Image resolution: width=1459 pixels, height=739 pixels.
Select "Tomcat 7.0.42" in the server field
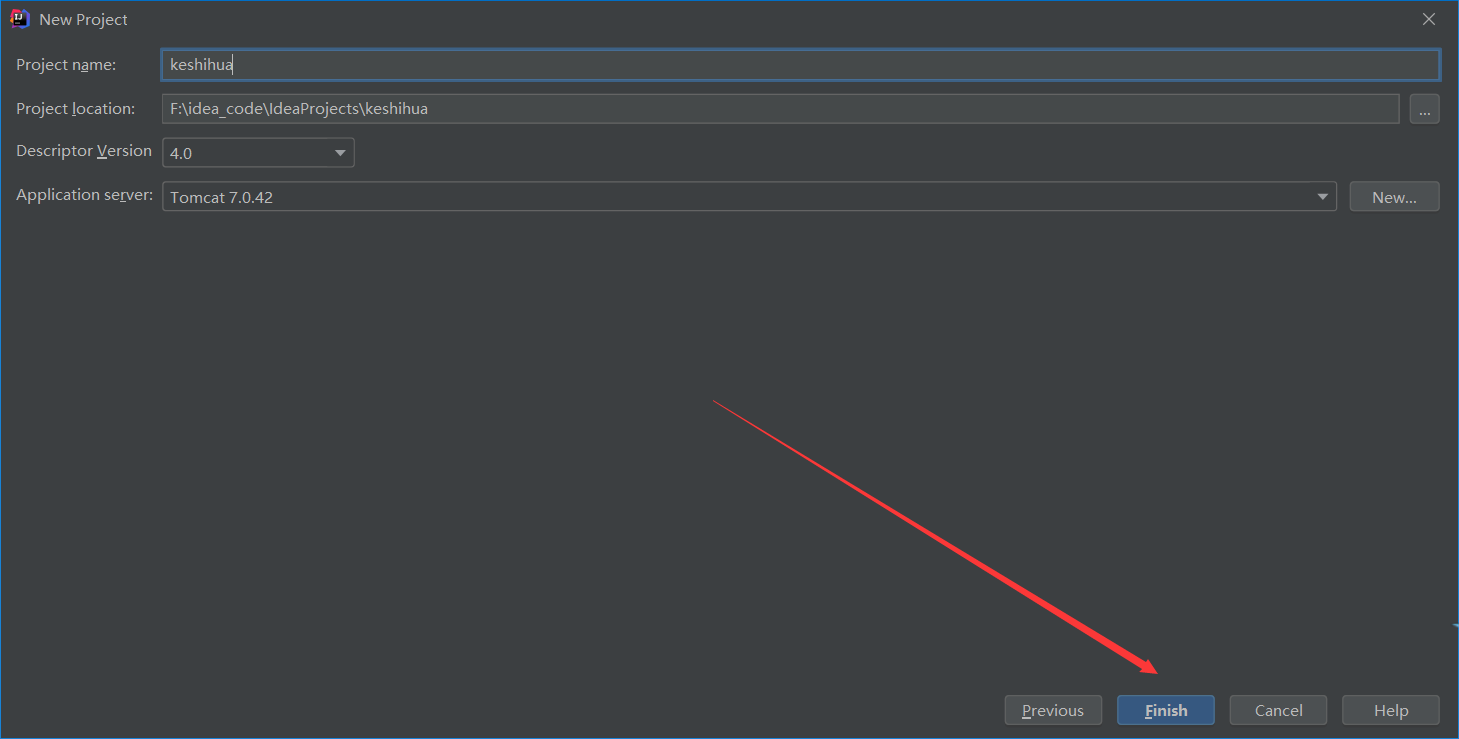222,196
